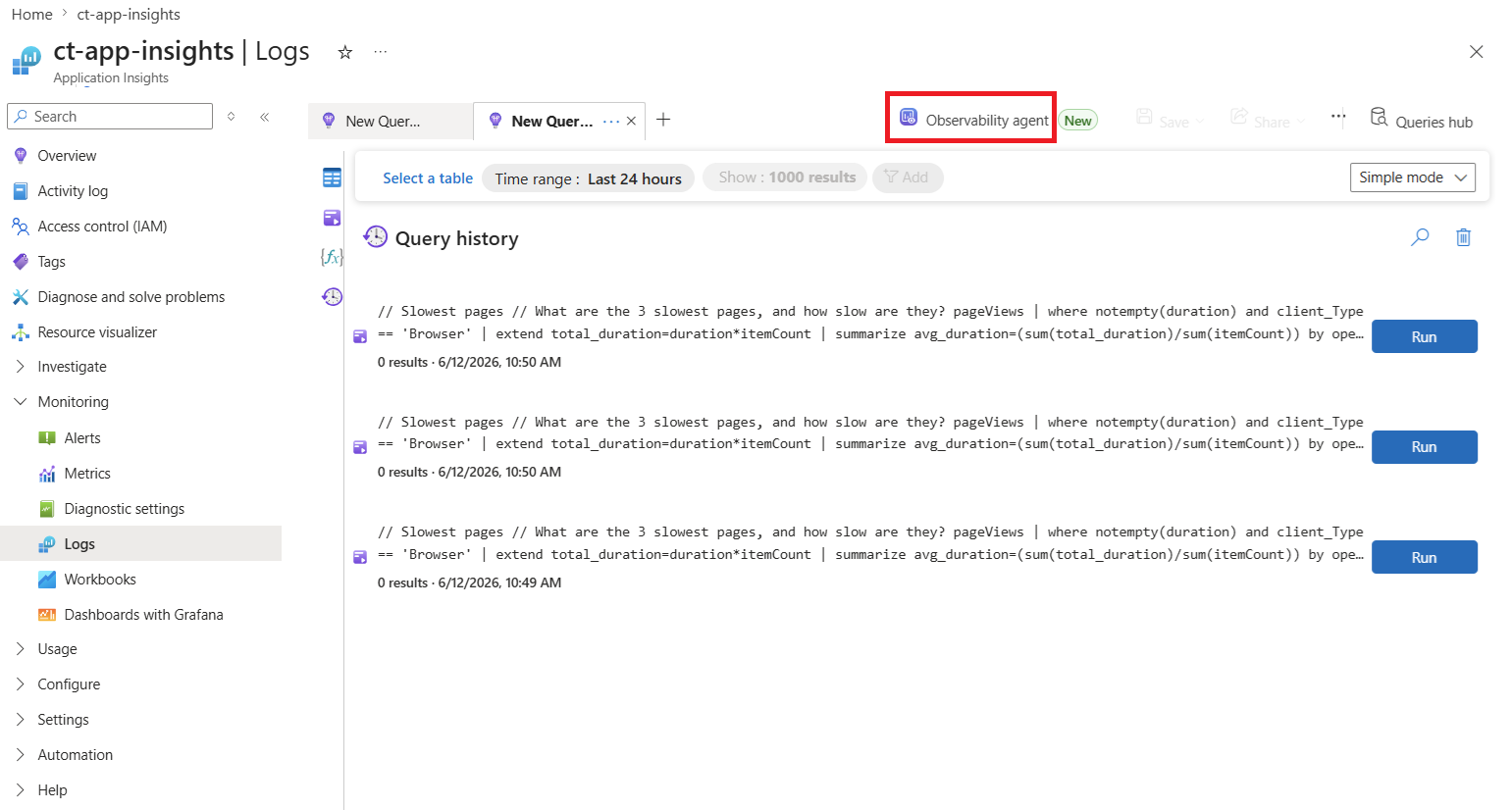The width and height of the screenshot is (1512, 810).
Task: Expand the Automation section
Action: click(75, 755)
